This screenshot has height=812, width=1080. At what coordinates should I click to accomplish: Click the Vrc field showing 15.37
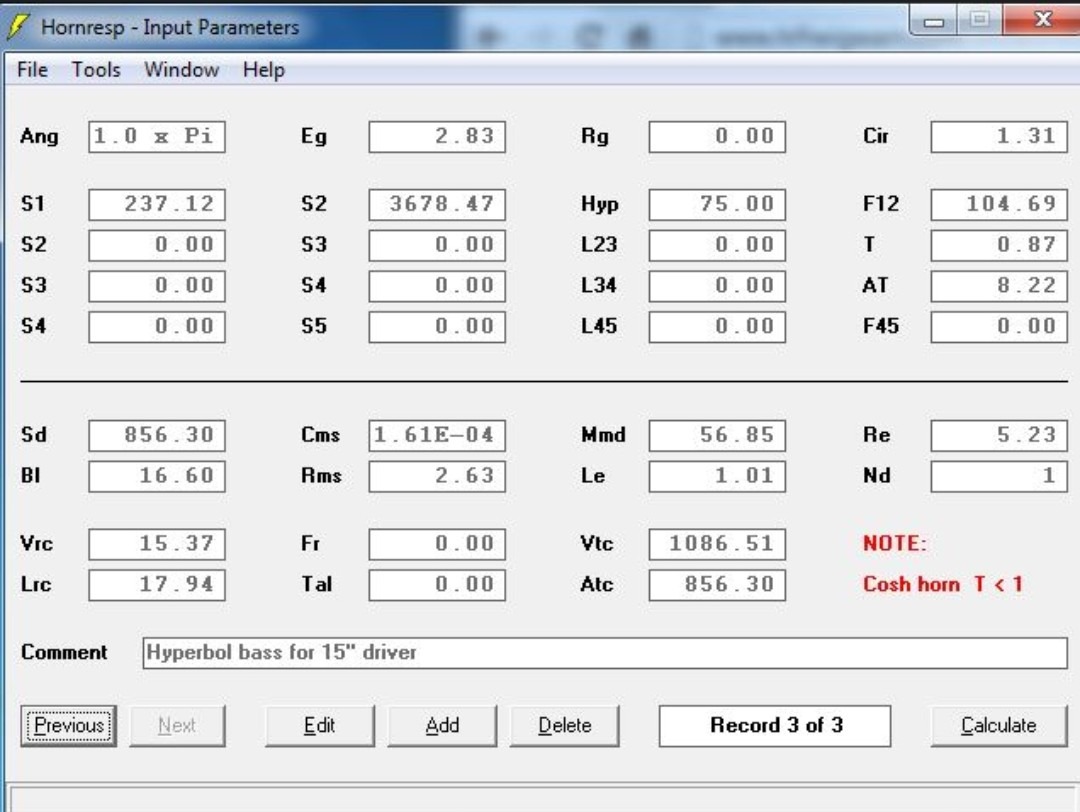coord(157,544)
